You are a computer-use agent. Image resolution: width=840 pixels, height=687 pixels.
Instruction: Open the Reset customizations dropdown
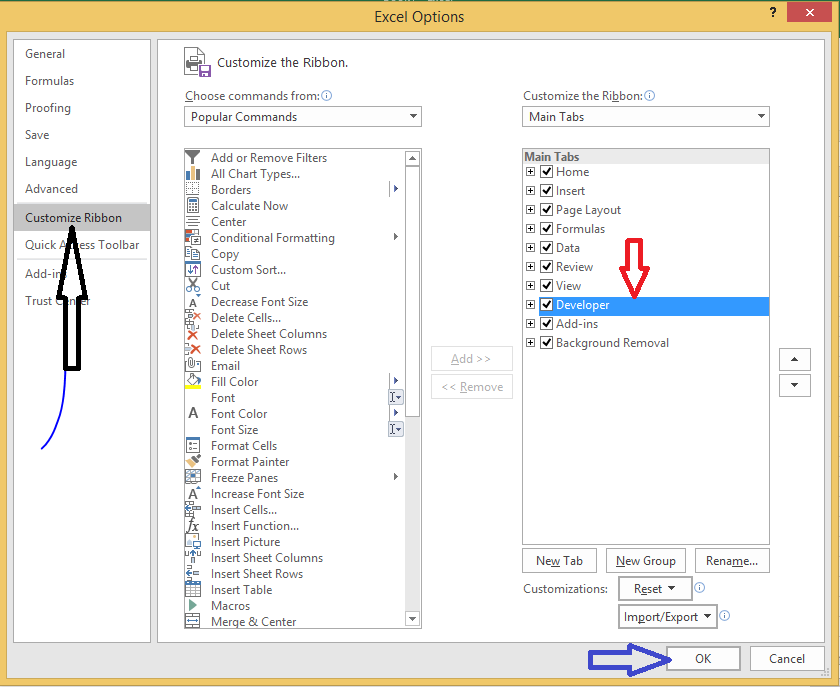click(x=655, y=588)
